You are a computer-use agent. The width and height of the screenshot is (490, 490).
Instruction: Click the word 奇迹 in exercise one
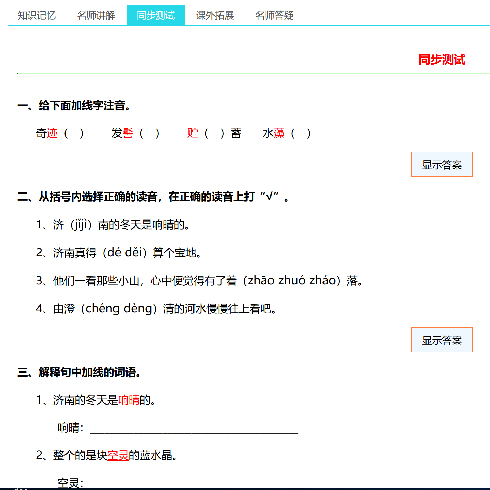click(47, 133)
